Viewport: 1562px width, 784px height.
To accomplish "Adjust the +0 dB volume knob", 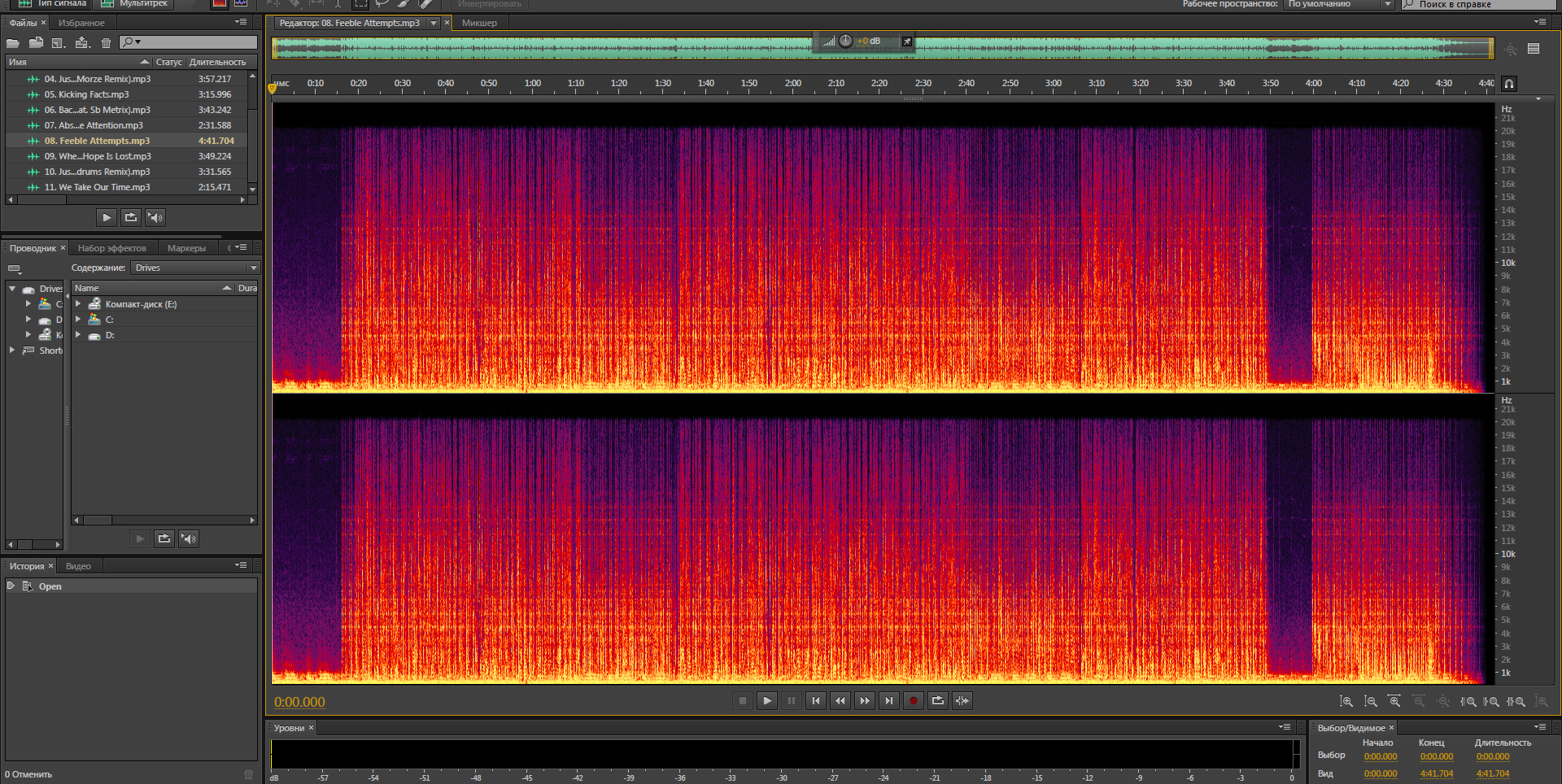I will pyautogui.click(x=845, y=41).
